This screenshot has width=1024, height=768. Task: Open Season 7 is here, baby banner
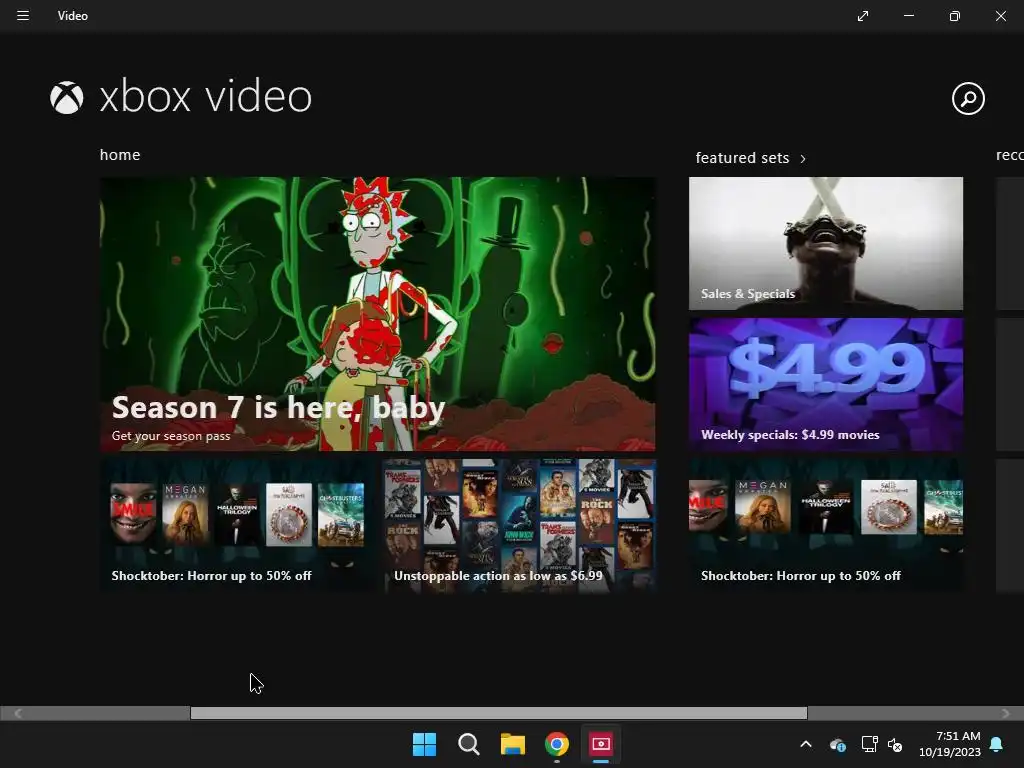click(x=377, y=314)
